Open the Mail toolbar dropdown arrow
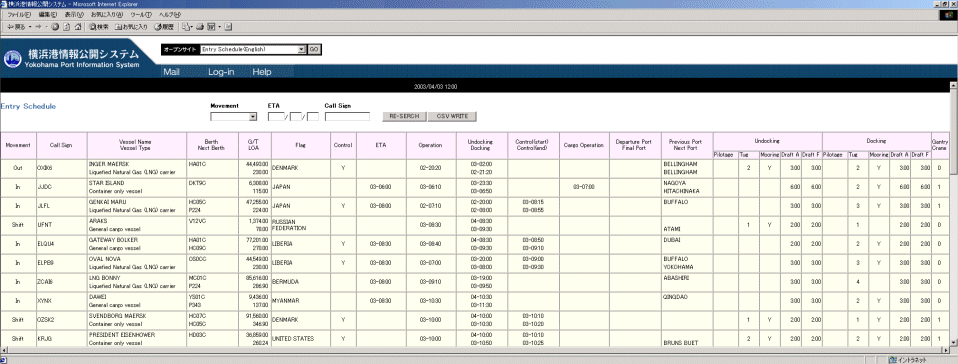The width and height of the screenshot is (958, 364). [192, 27]
